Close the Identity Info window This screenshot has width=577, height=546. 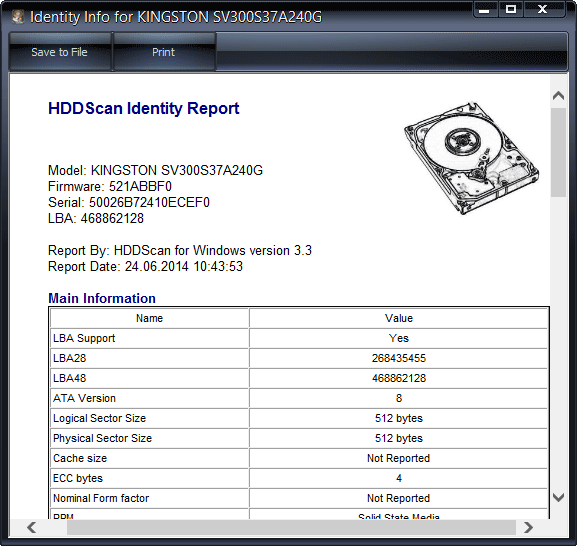tap(543, 9)
